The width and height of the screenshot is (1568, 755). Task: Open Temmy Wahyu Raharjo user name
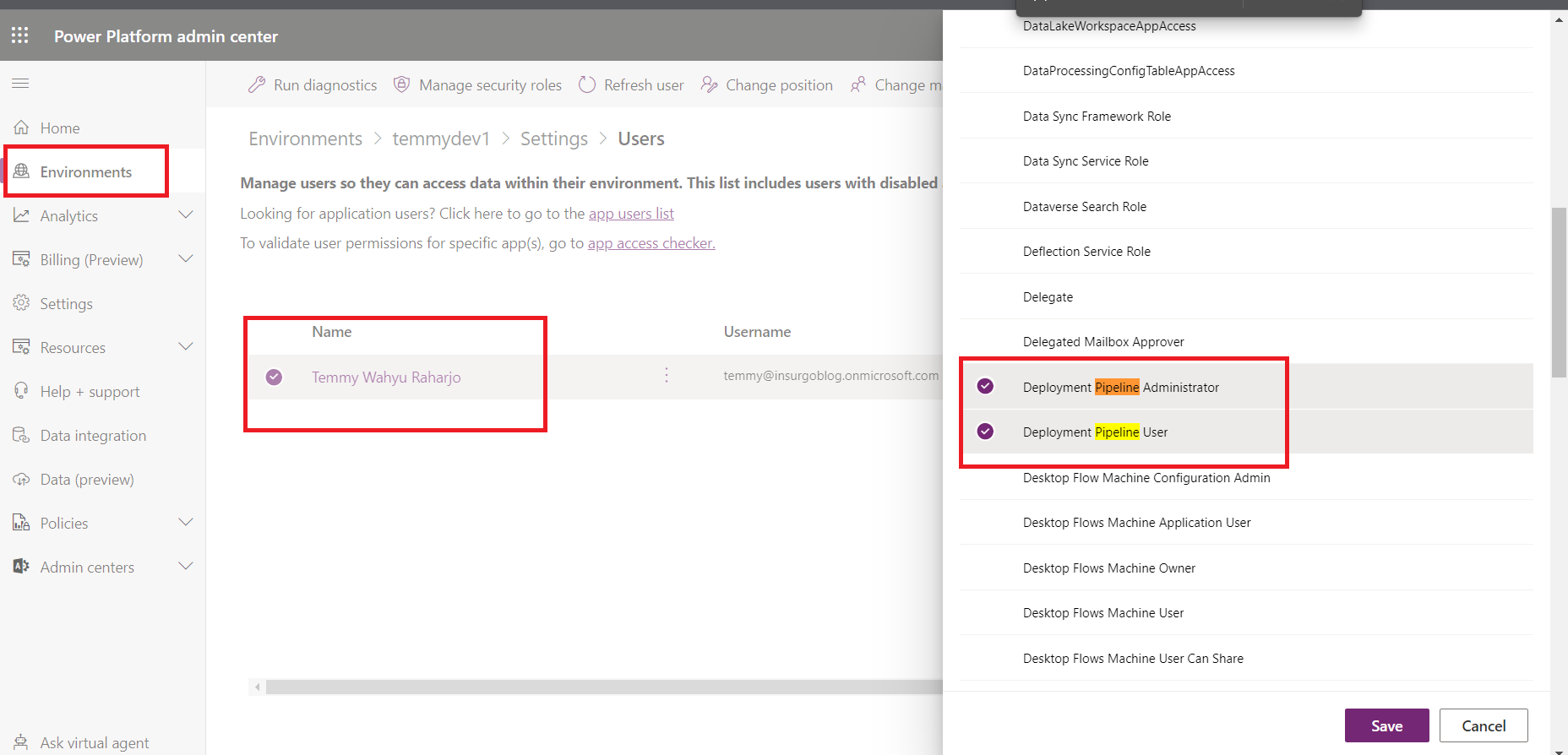[386, 377]
